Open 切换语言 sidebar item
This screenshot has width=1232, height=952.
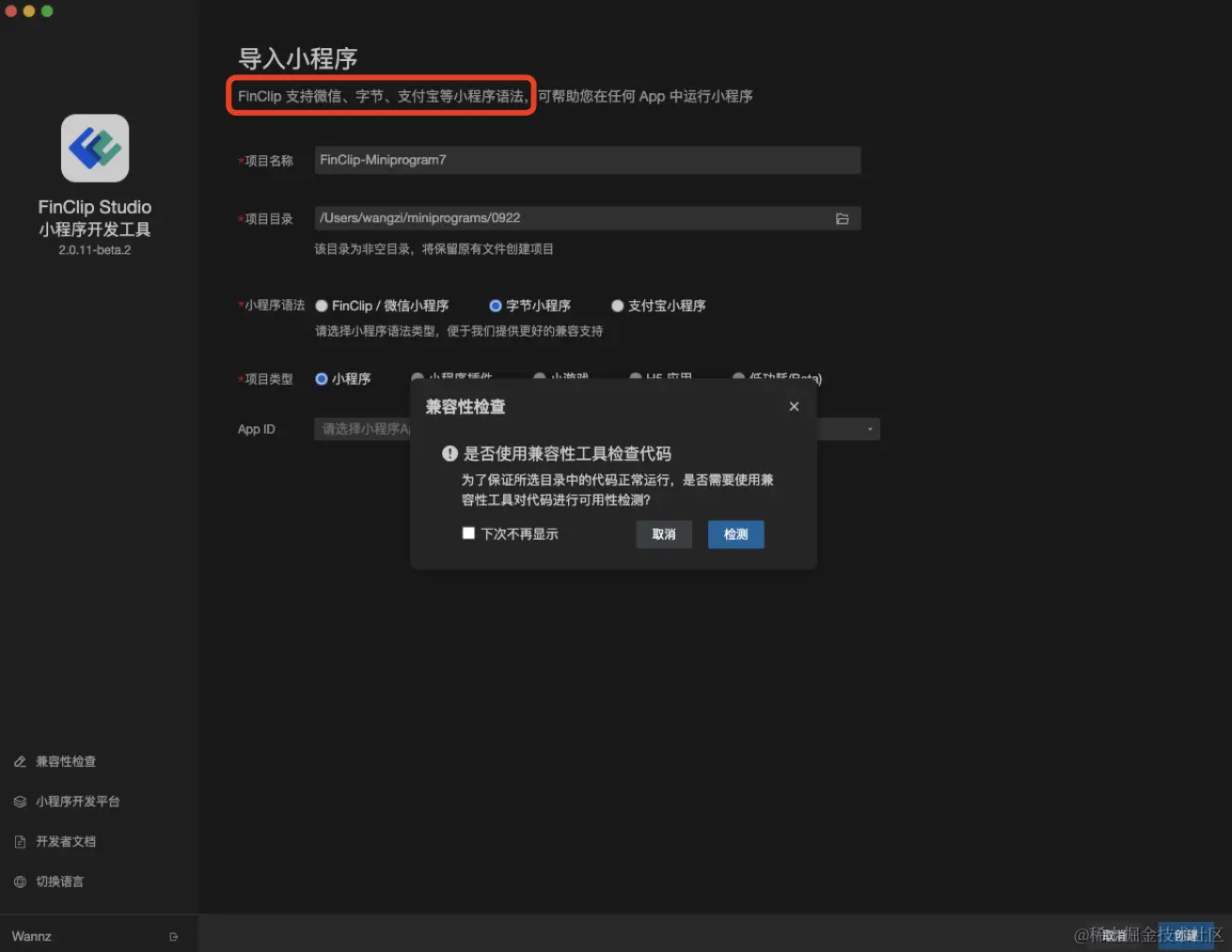tap(60, 881)
